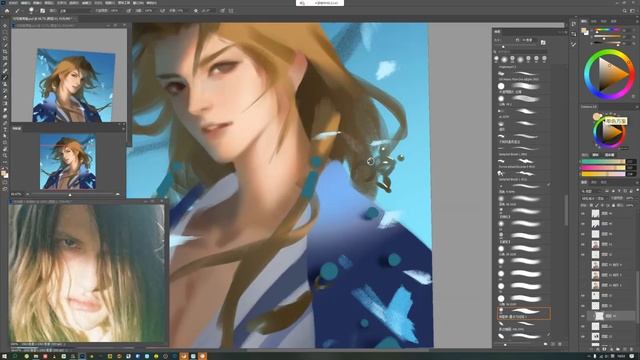Viewport: 640px width, 360px height.
Task: Click the Link layers icon
Action: point(591,349)
